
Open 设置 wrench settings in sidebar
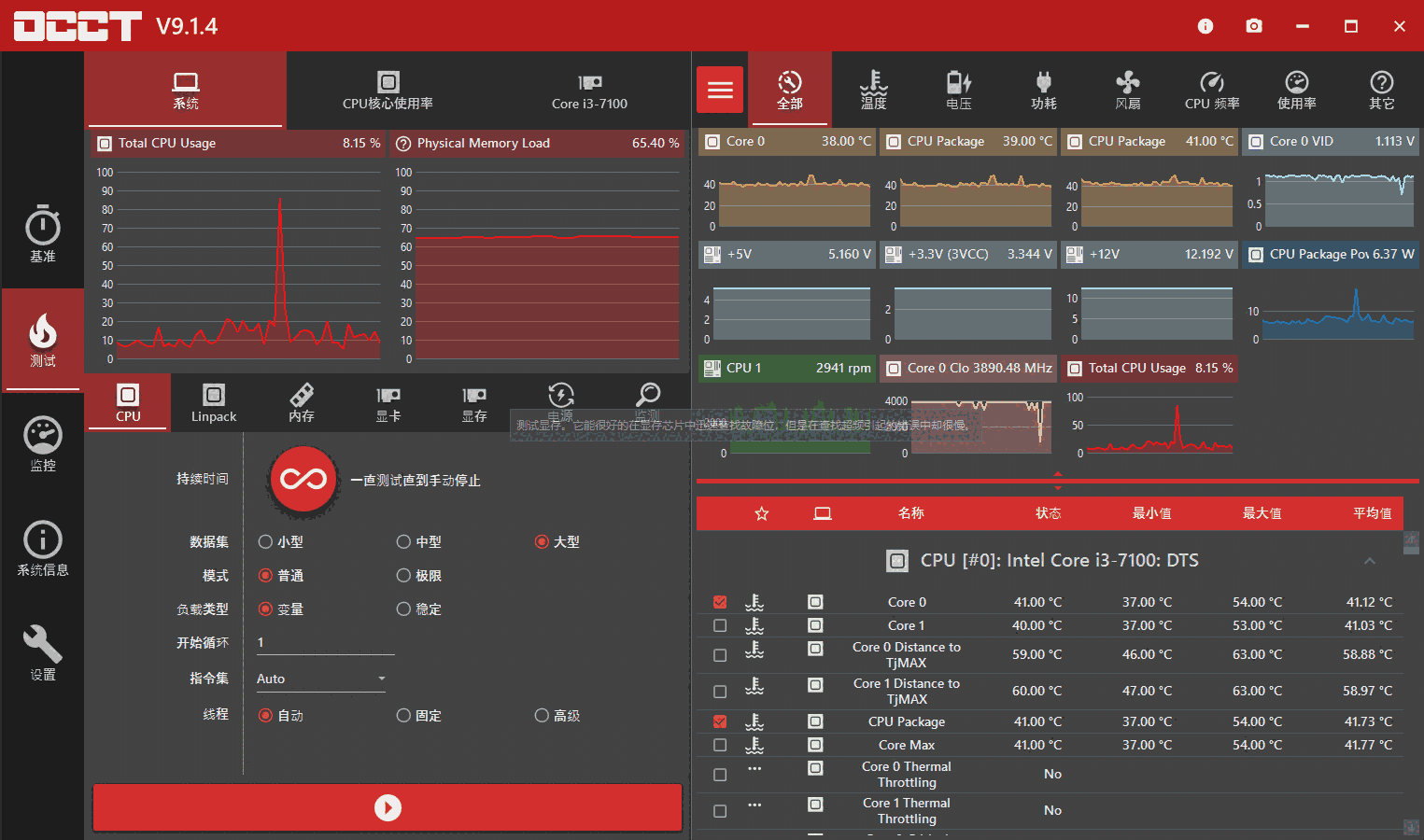tap(42, 652)
